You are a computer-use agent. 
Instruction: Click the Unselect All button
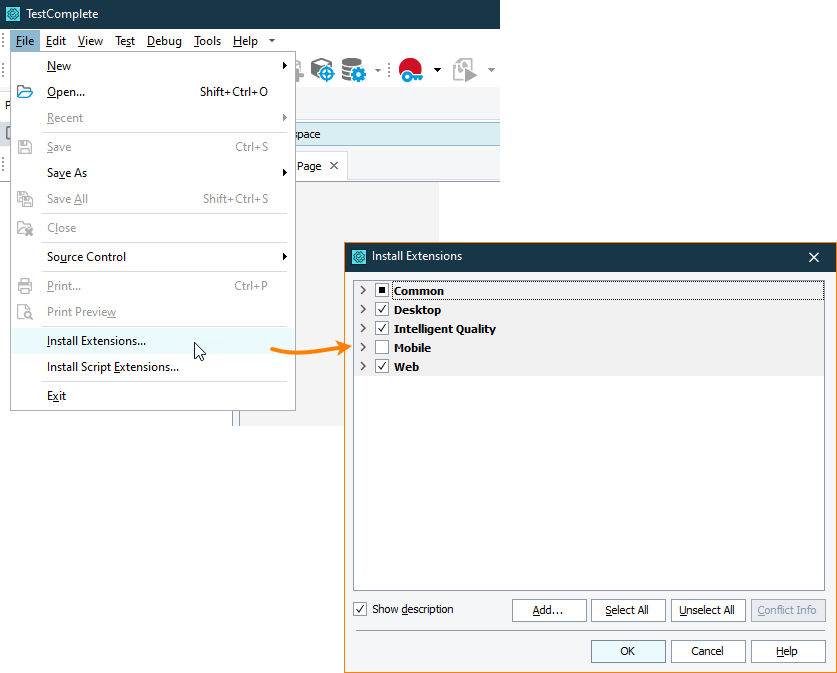point(708,610)
